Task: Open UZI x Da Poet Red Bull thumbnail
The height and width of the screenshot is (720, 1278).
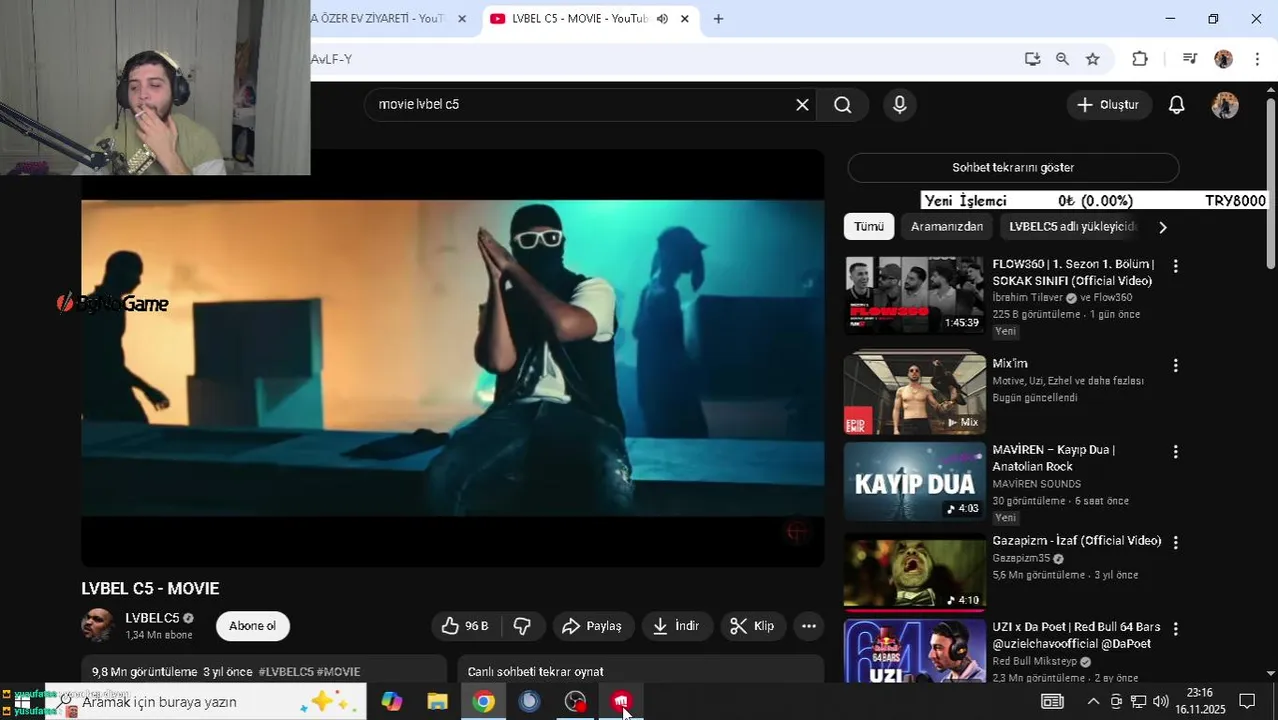Action: (915, 651)
